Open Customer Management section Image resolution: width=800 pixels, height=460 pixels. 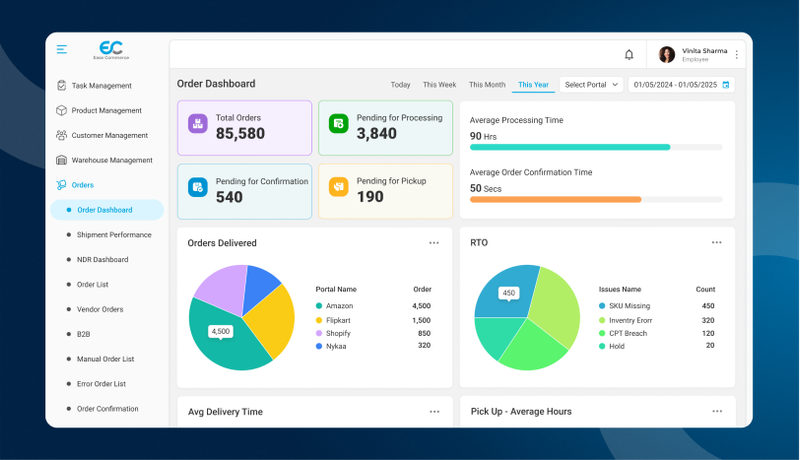point(110,135)
